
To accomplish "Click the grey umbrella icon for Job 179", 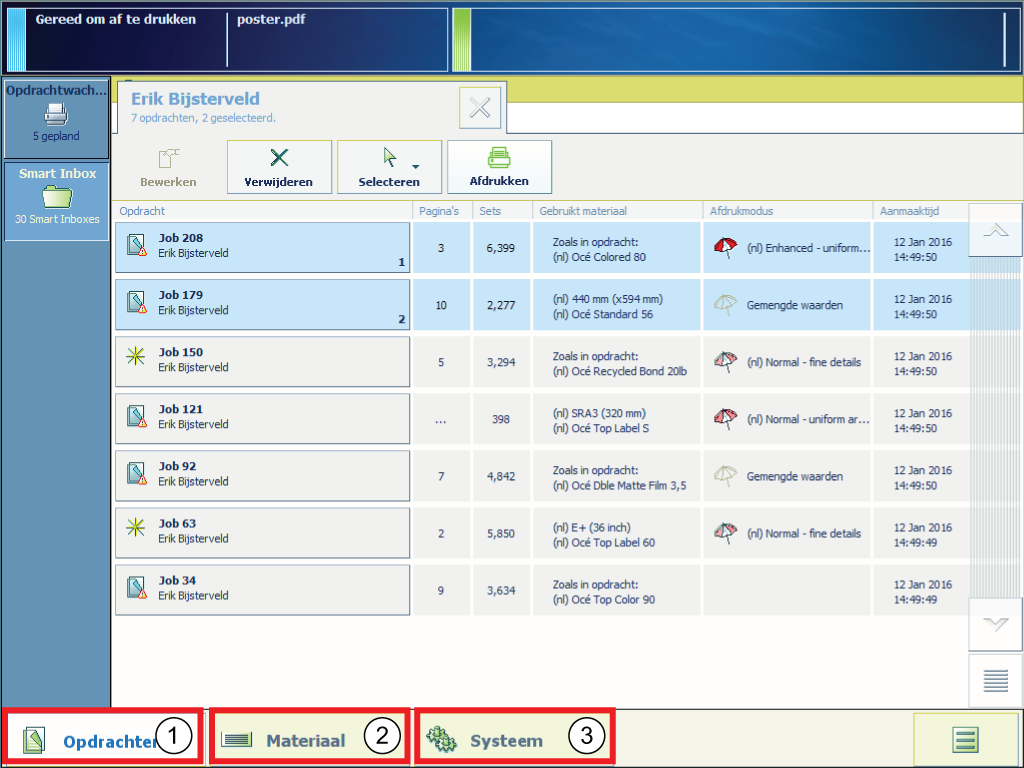I will (726, 304).
